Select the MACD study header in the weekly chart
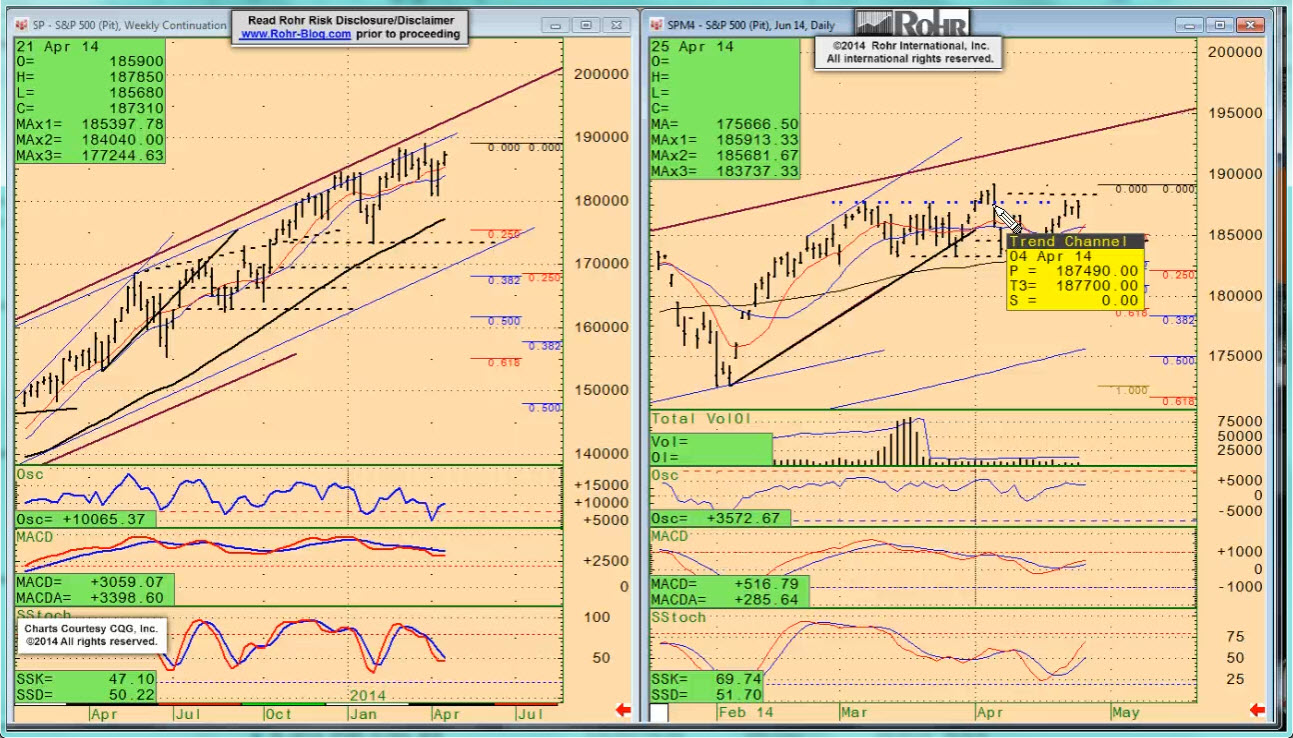1293x738 pixels. (35, 537)
